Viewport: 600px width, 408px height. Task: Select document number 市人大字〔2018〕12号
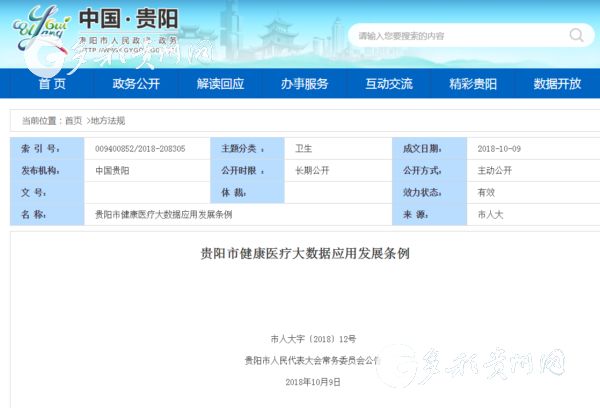coord(313,339)
